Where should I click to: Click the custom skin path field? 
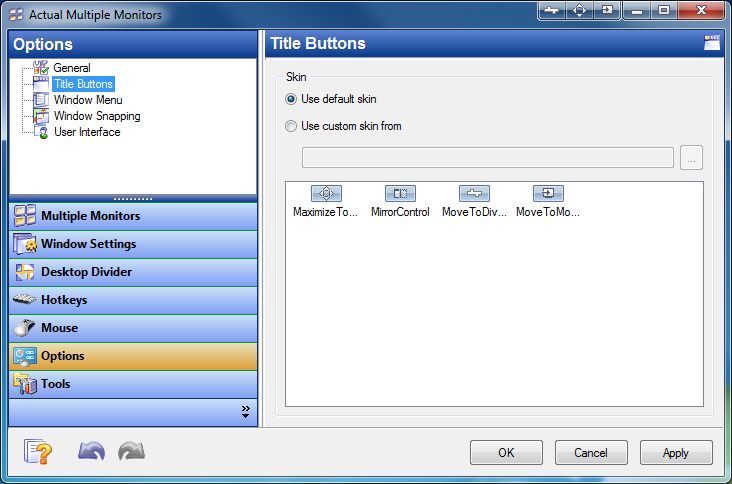click(x=487, y=158)
